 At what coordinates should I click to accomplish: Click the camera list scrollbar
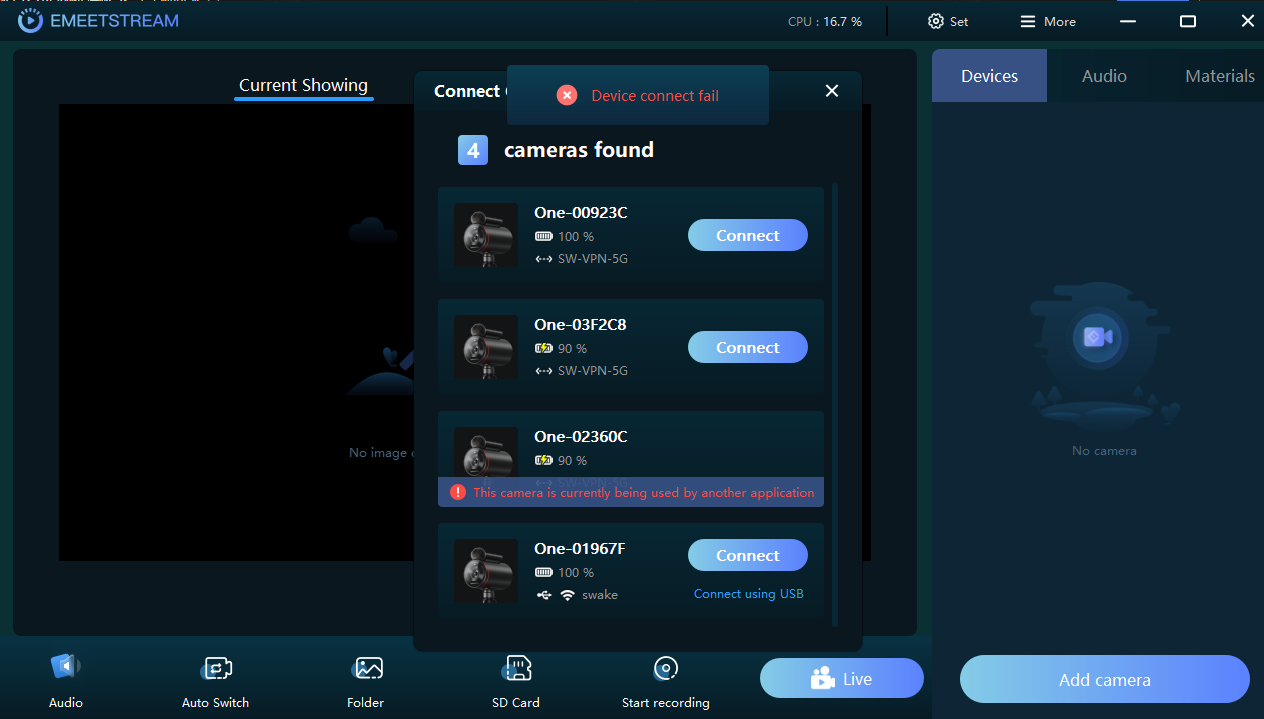click(835, 400)
